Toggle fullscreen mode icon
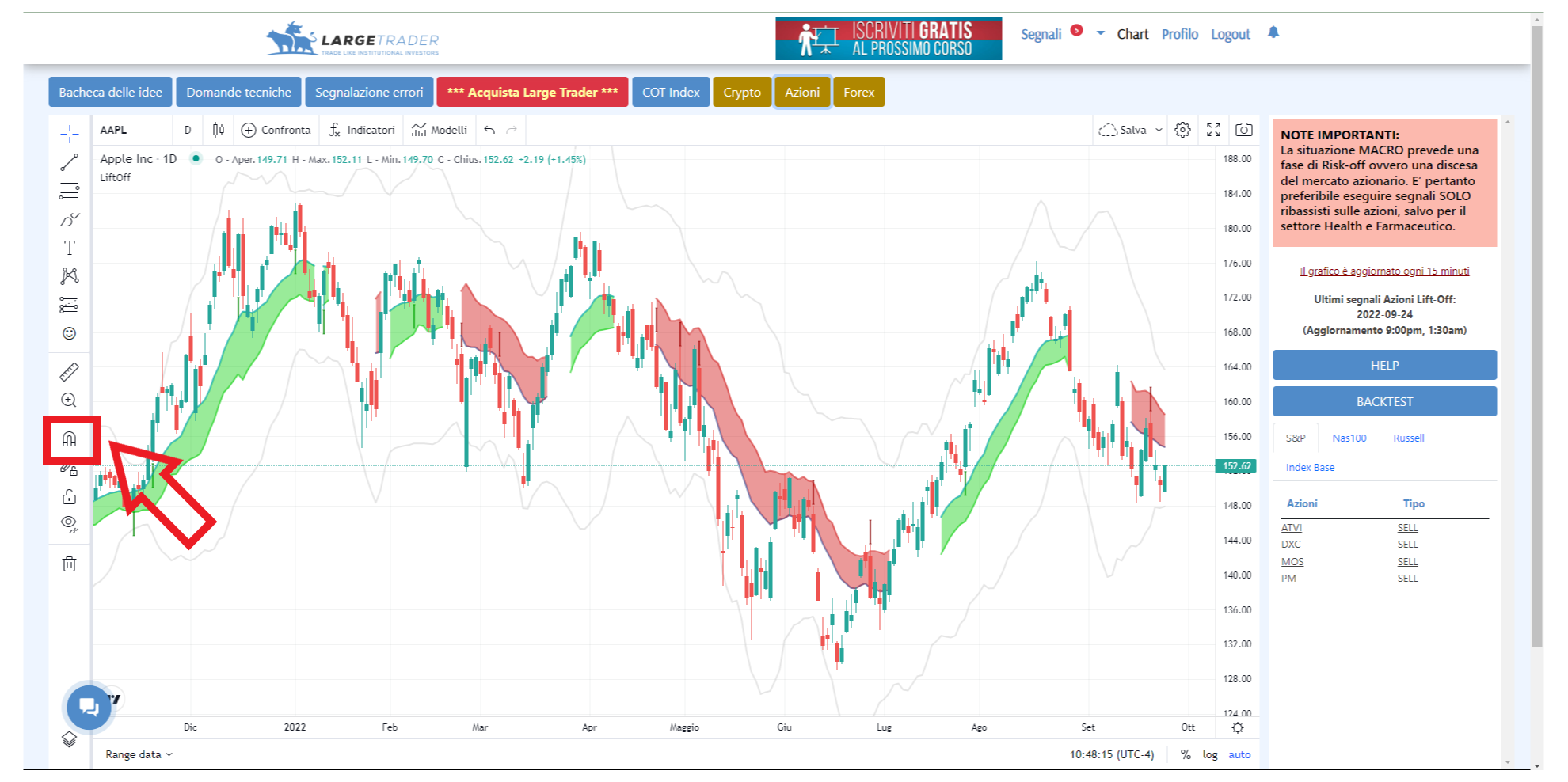The height and width of the screenshot is (782, 1568). pos(1213,130)
